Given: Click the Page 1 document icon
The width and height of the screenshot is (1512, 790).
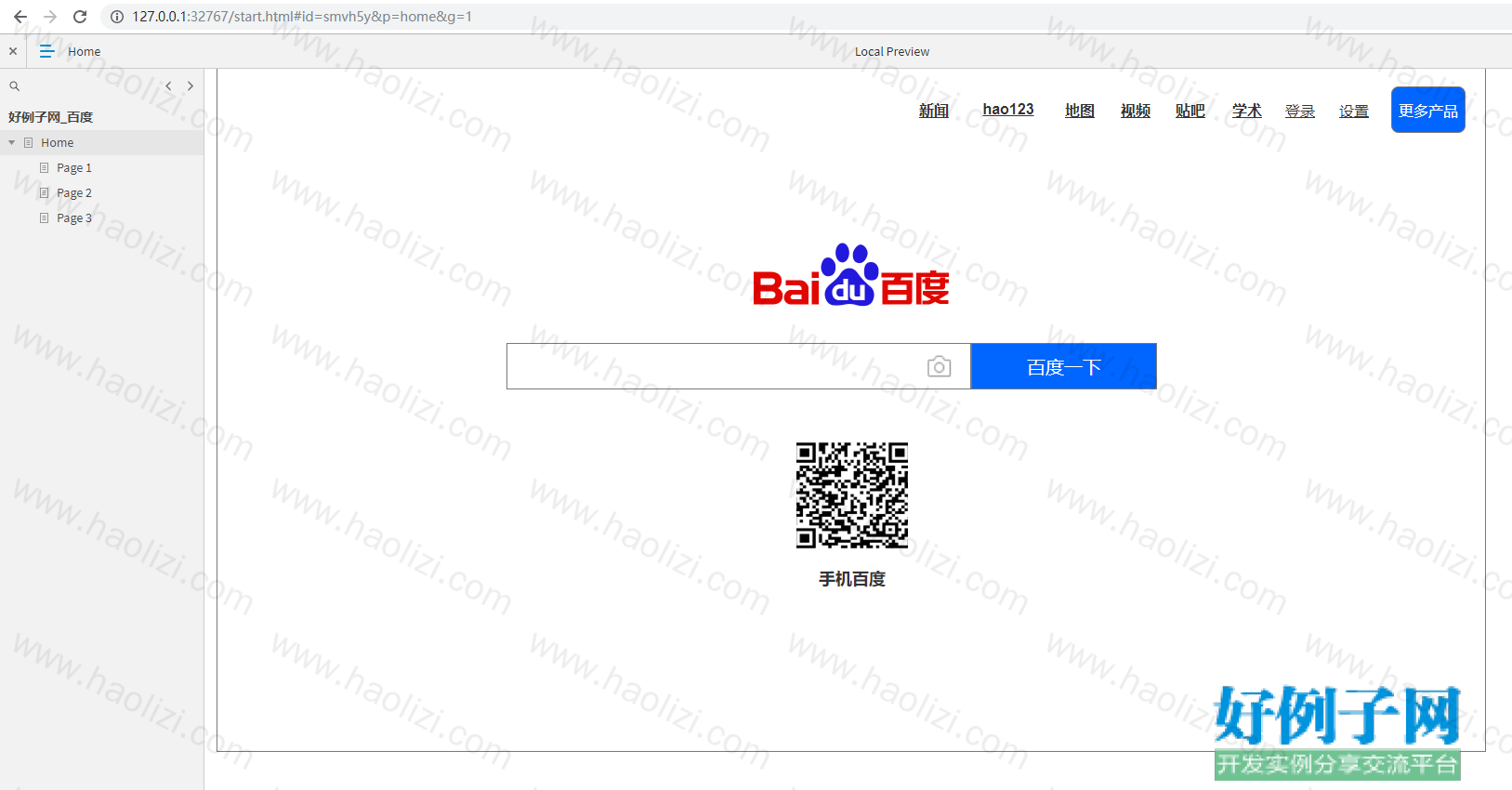Looking at the screenshot, I should [44, 167].
